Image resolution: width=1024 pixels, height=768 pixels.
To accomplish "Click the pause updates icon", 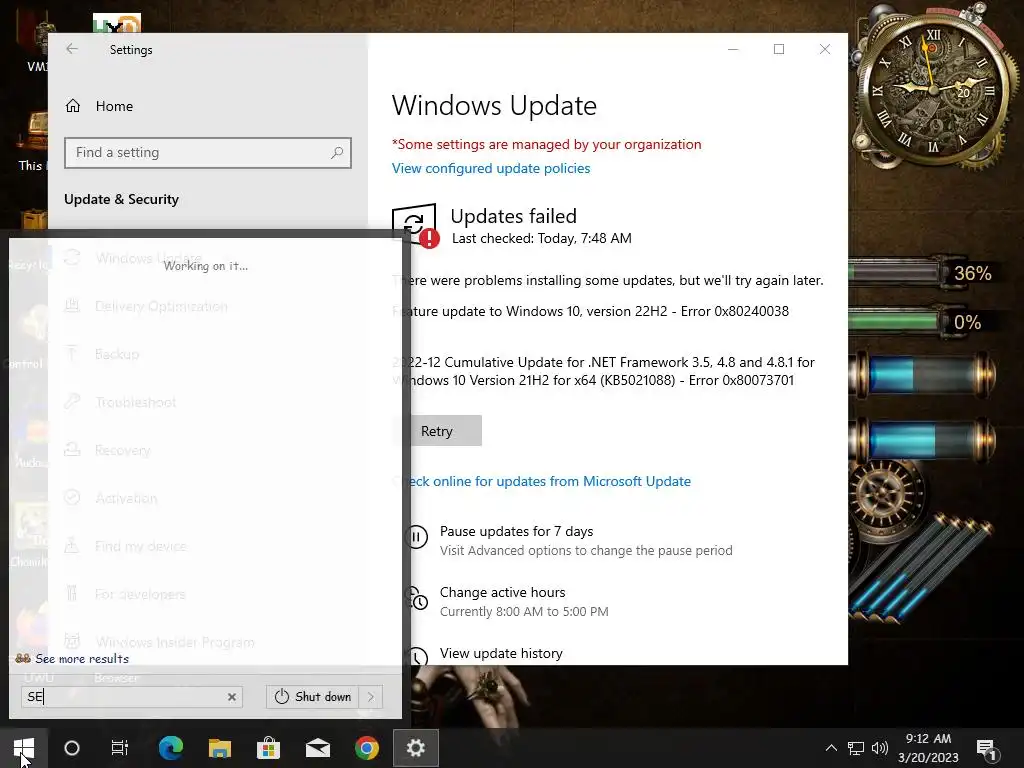I will coord(416,537).
